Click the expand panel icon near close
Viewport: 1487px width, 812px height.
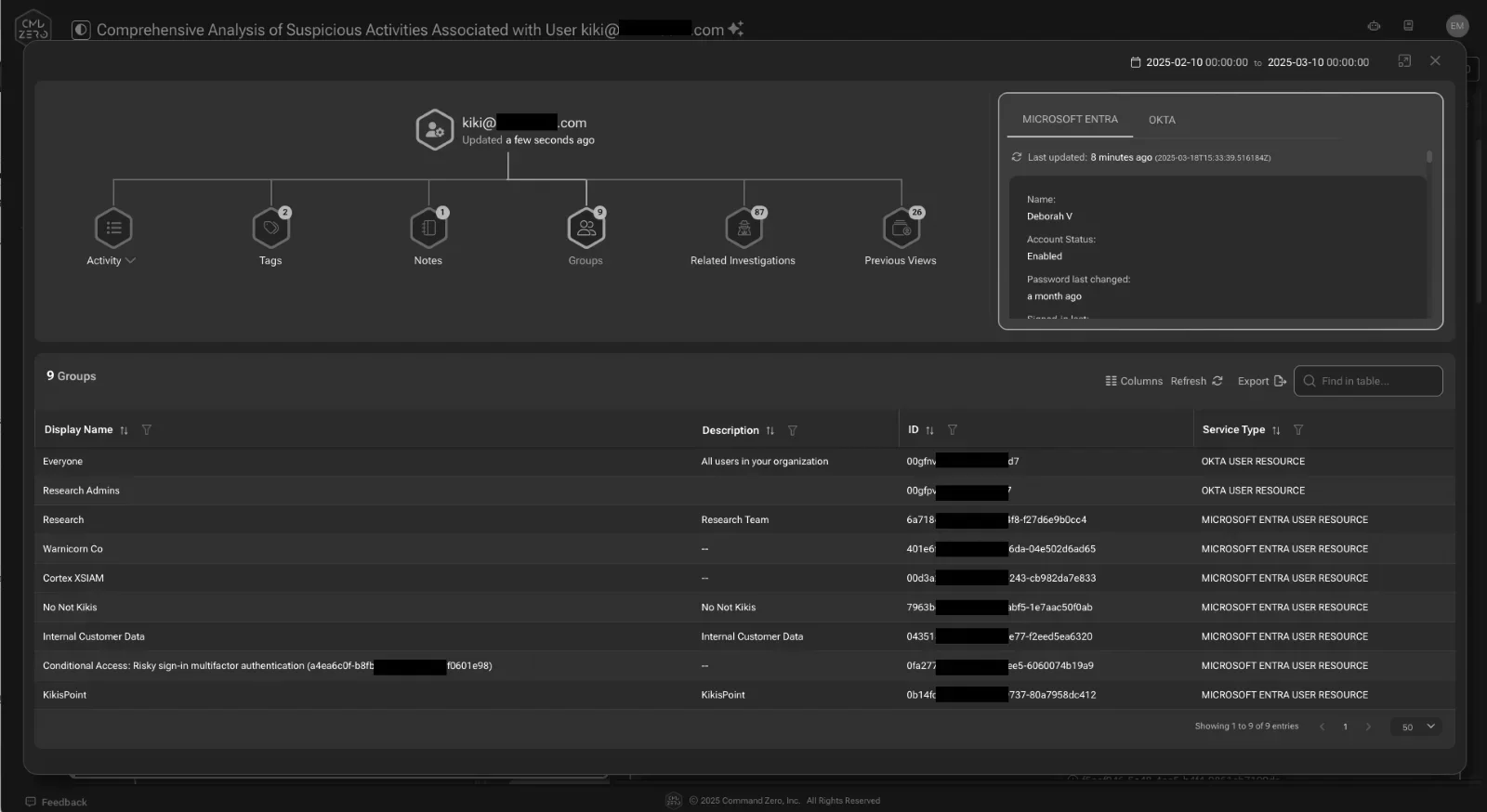(1404, 60)
